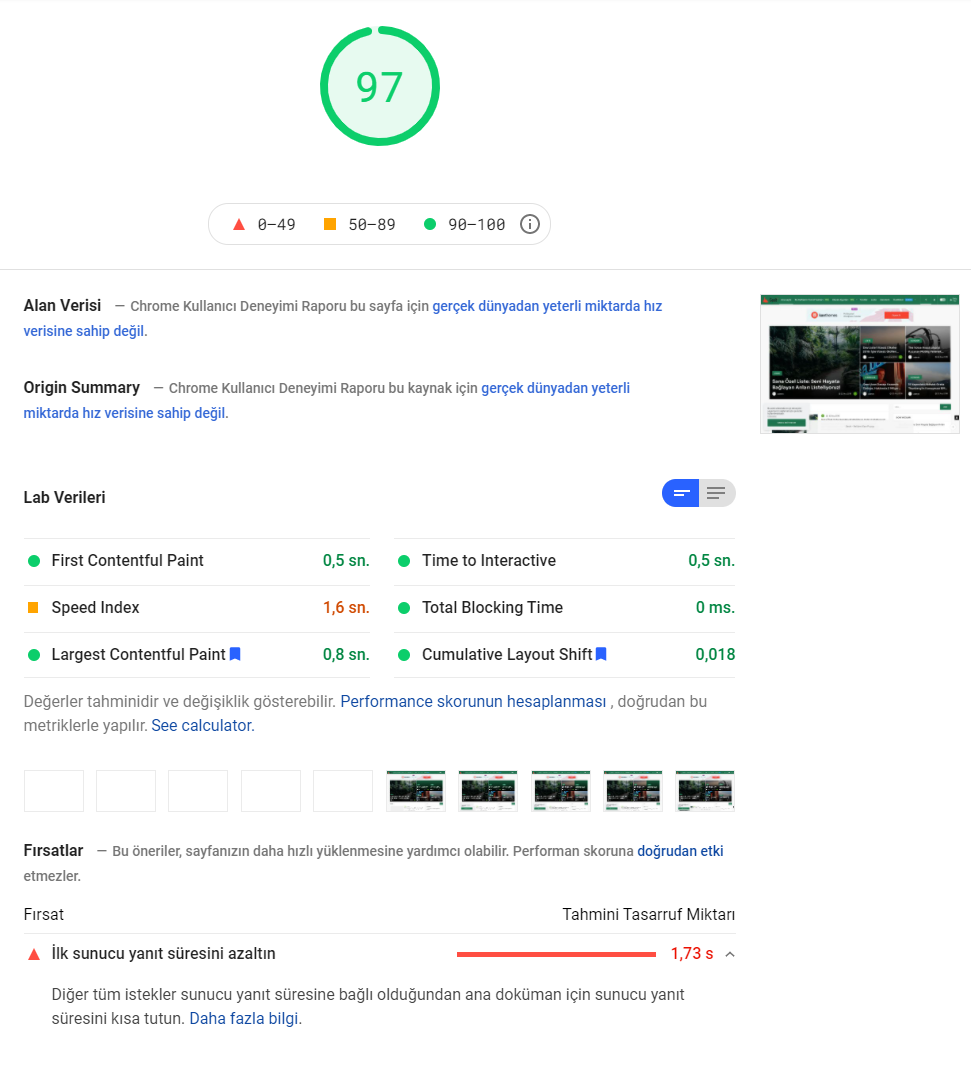Click the Total Blocking Time value 0 ms.
971x1086 pixels.
(x=715, y=607)
